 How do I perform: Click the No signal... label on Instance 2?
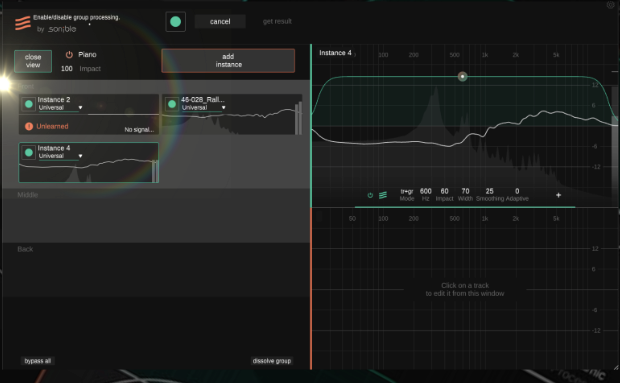click(x=139, y=130)
